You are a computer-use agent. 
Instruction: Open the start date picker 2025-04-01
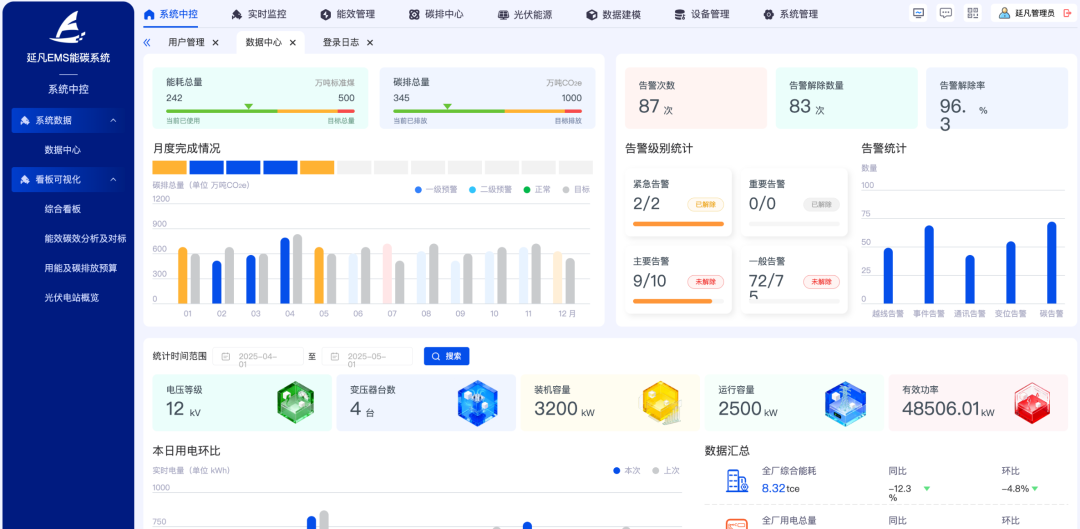click(x=259, y=356)
